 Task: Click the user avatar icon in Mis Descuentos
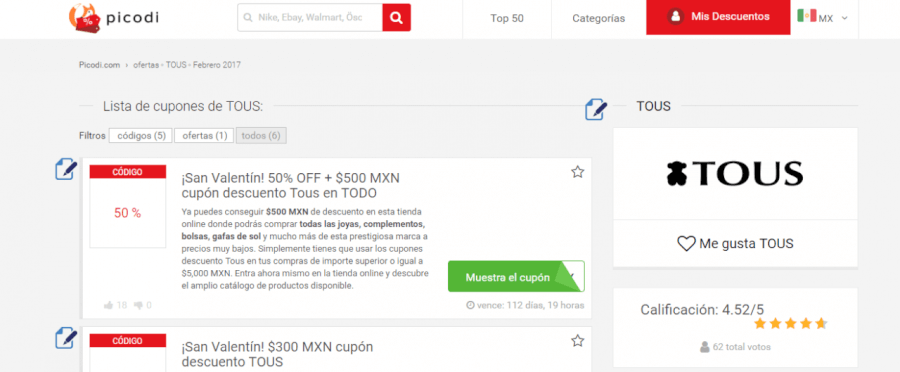tap(676, 17)
